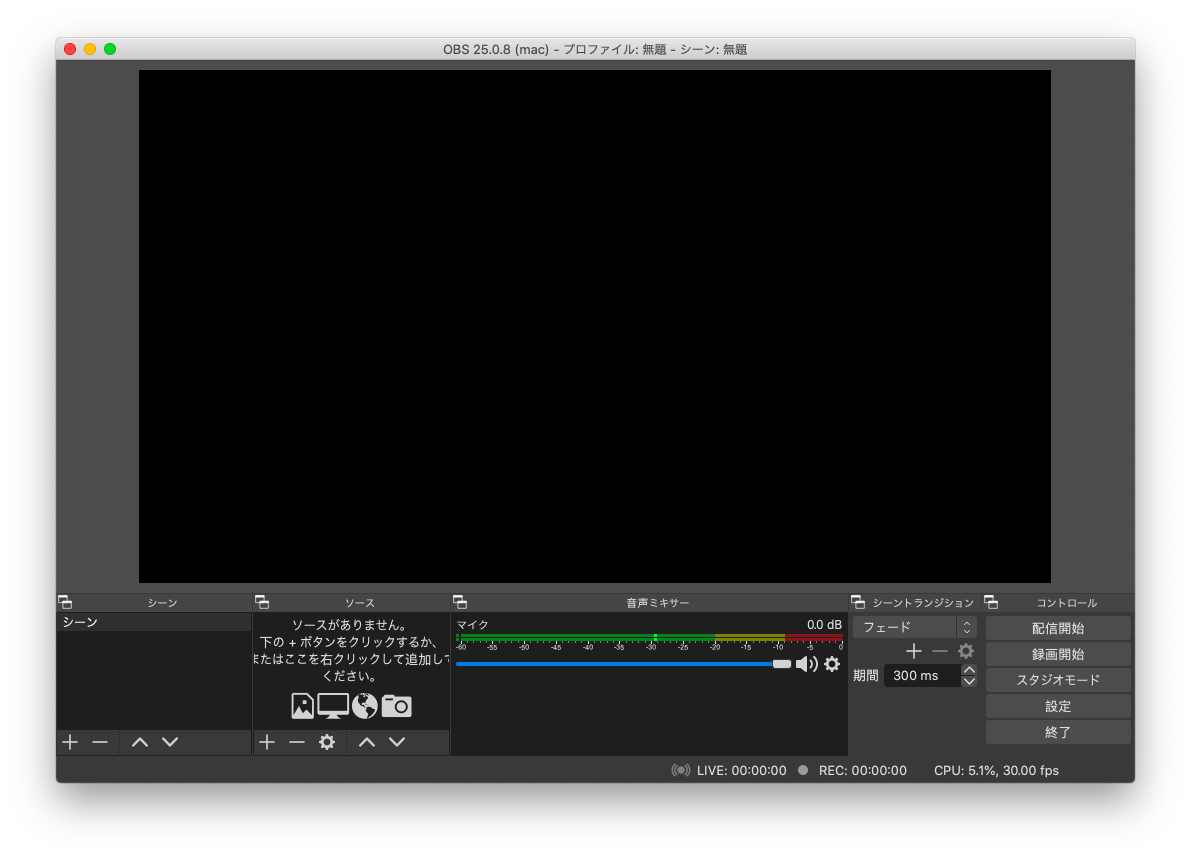Click the ソース panel title
This screenshot has height=857, width=1191.
(x=360, y=602)
